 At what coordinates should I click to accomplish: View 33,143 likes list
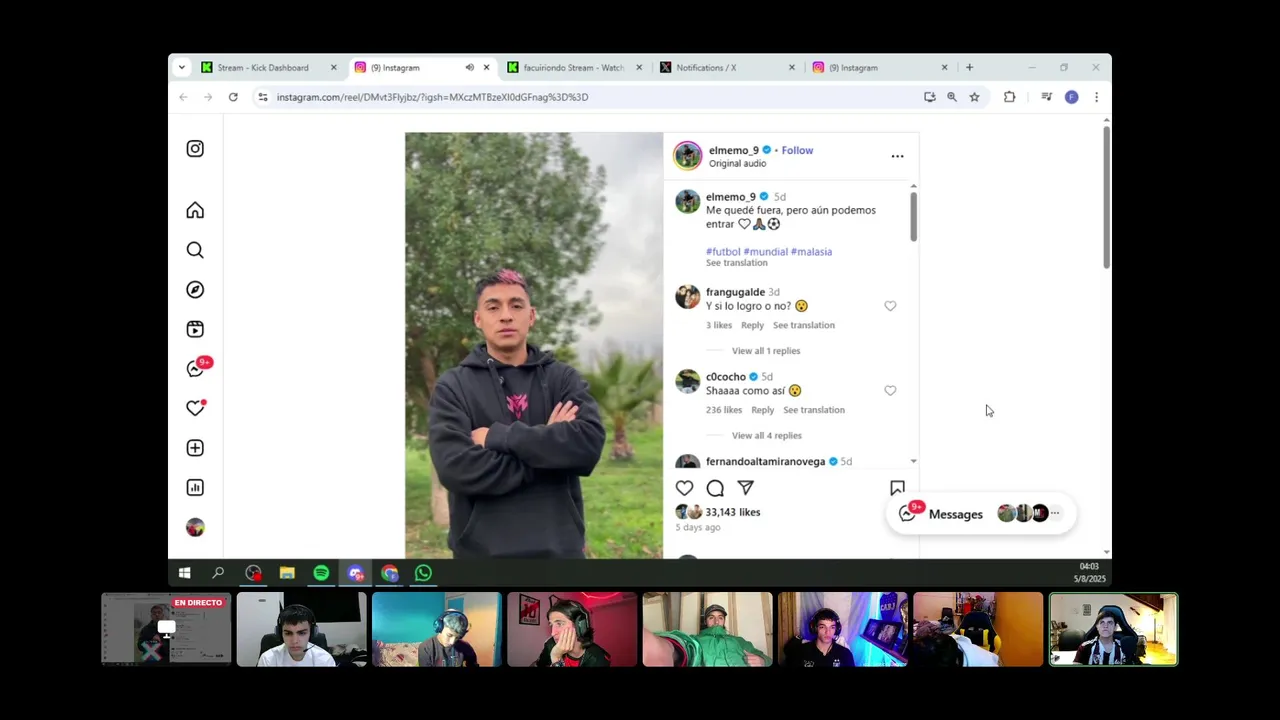pos(733,512)
